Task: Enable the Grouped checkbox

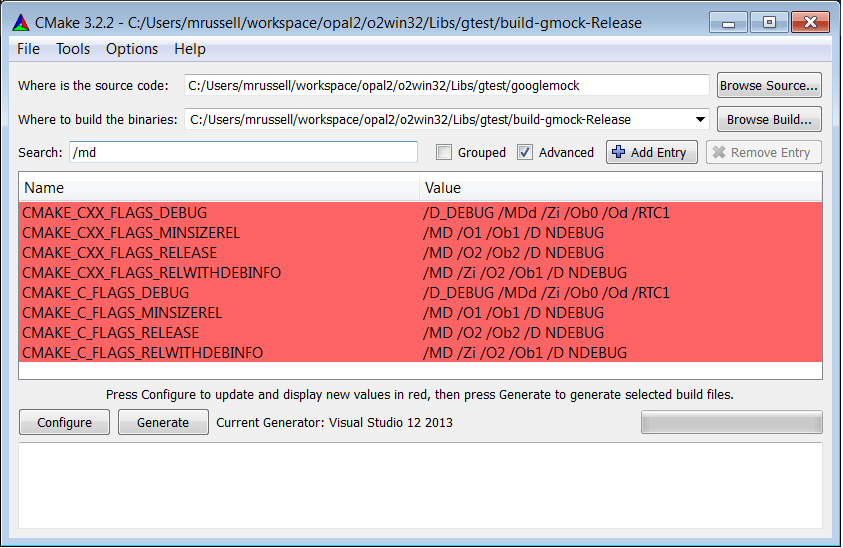Action: (x=444, y=152)
